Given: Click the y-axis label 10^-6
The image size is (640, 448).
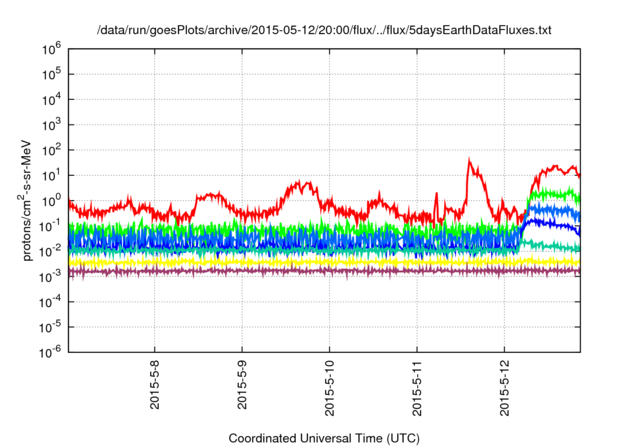Looking at the screenshot, I should [50, 352].
